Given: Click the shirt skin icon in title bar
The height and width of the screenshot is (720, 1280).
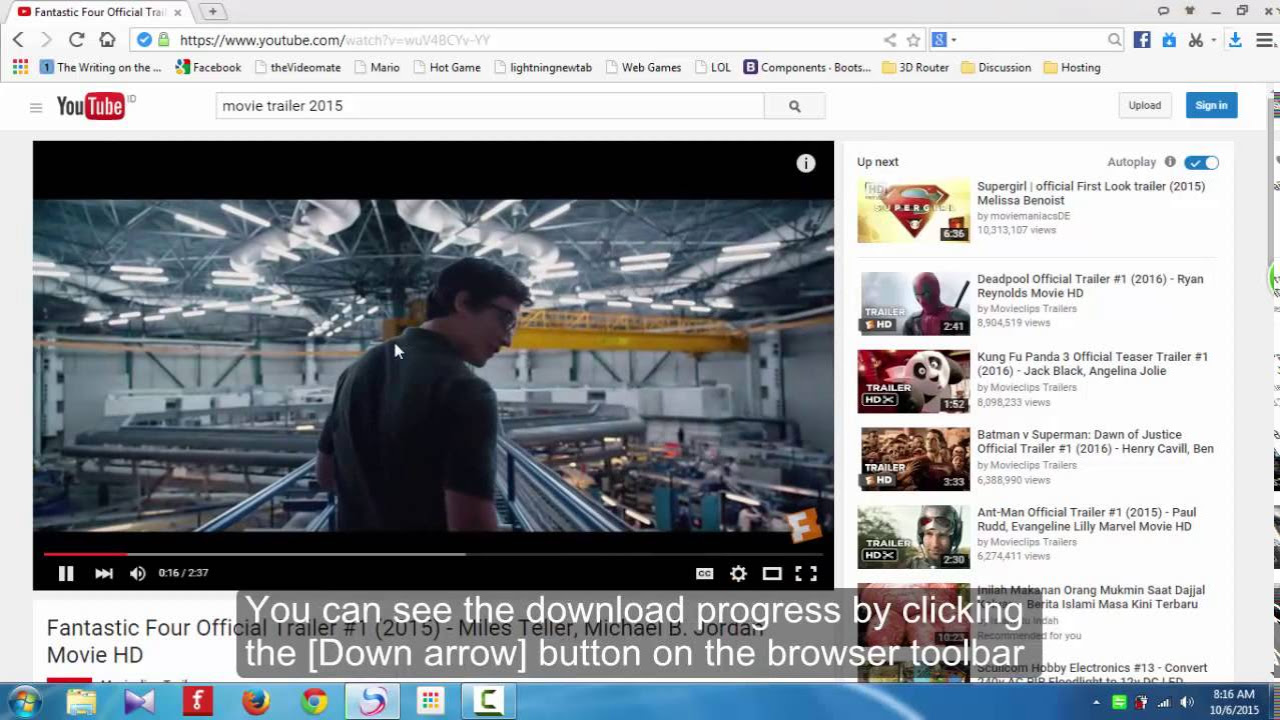Looking at the screenshot, I should [1189, 11].
